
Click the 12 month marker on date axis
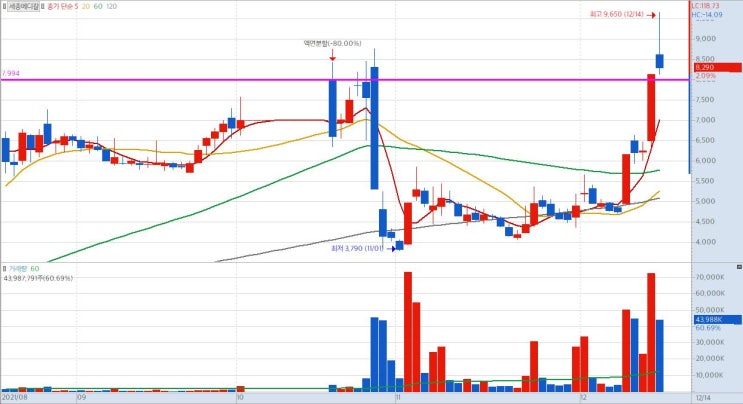[584, 397]
